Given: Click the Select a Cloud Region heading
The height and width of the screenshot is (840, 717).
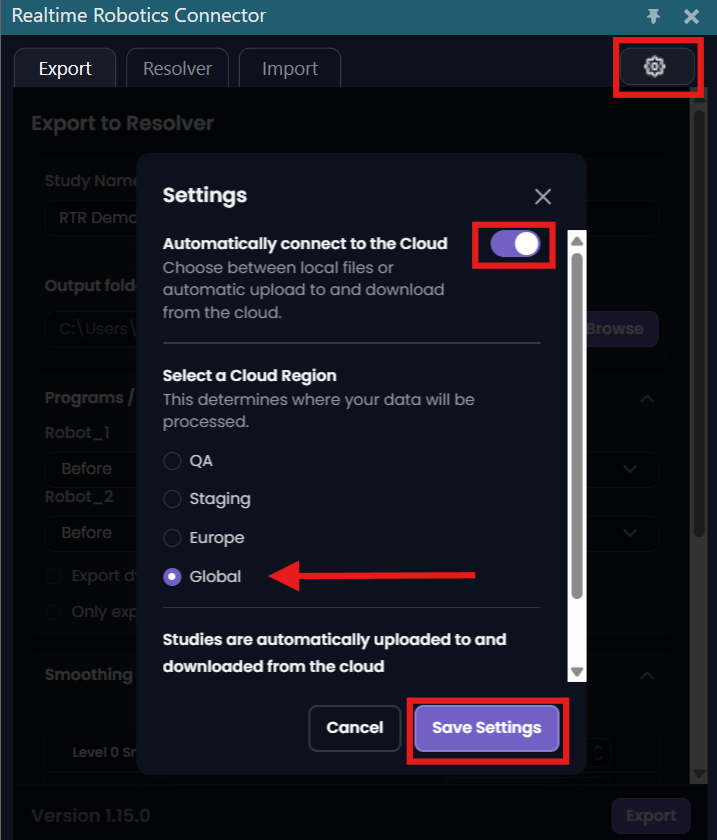Looking at the screenshot, I should point(250,376).
